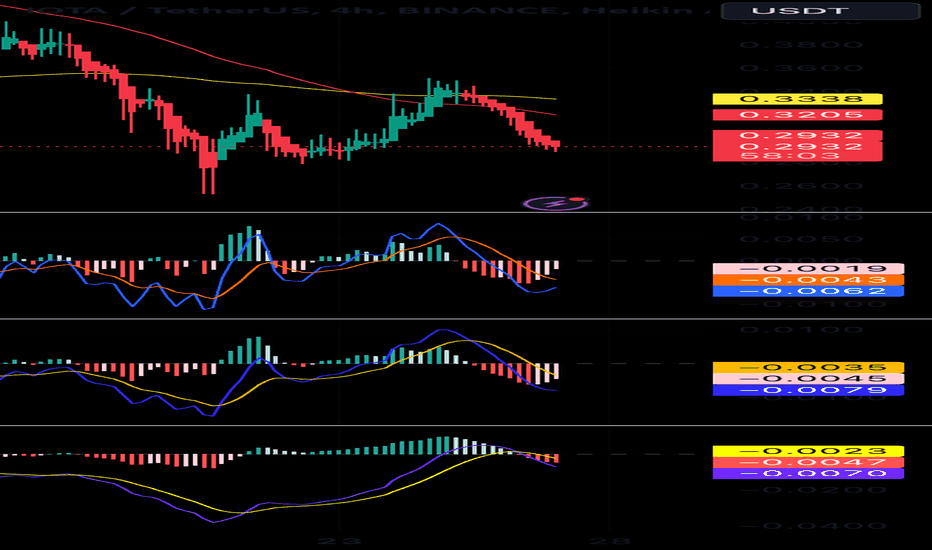
Task: Select the orange -0.0043 signal label
Action: point(808,280)
